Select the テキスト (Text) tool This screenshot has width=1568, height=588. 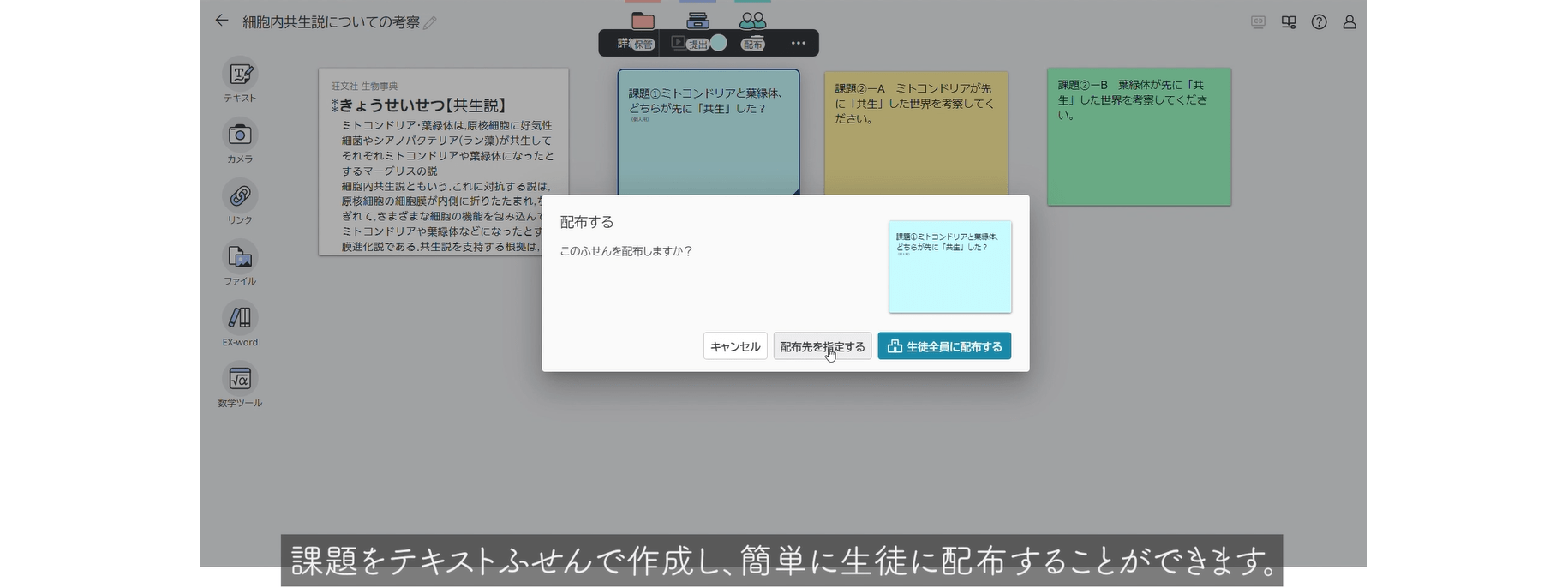pyautogui.click(x=240, y=75)
